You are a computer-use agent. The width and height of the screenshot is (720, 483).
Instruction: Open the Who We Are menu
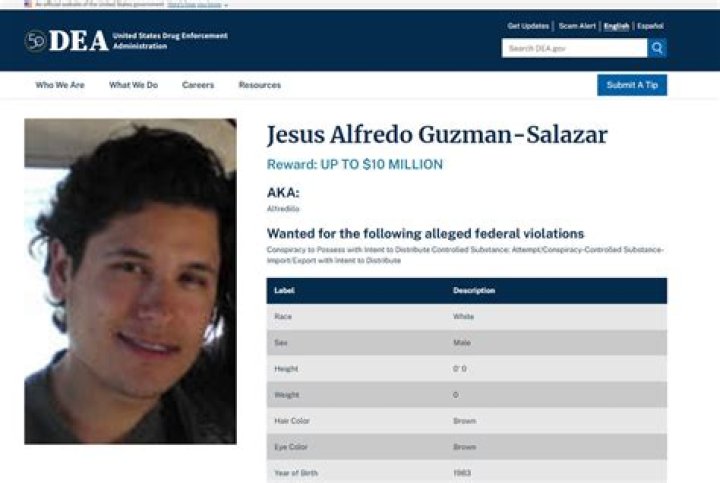pos(60,85)
